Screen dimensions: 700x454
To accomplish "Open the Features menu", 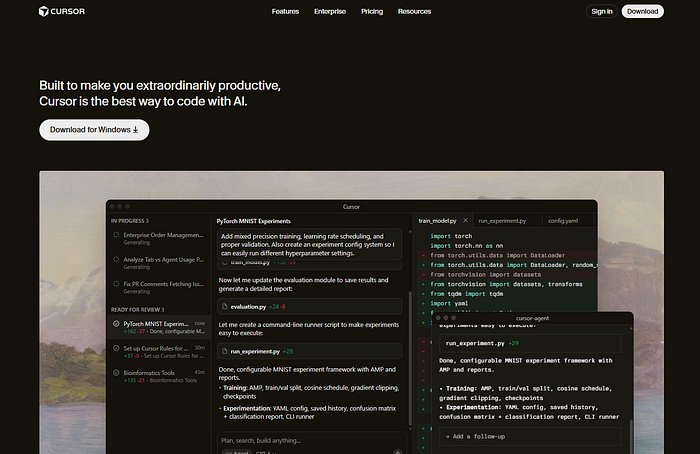I will [x=285, y=12].
